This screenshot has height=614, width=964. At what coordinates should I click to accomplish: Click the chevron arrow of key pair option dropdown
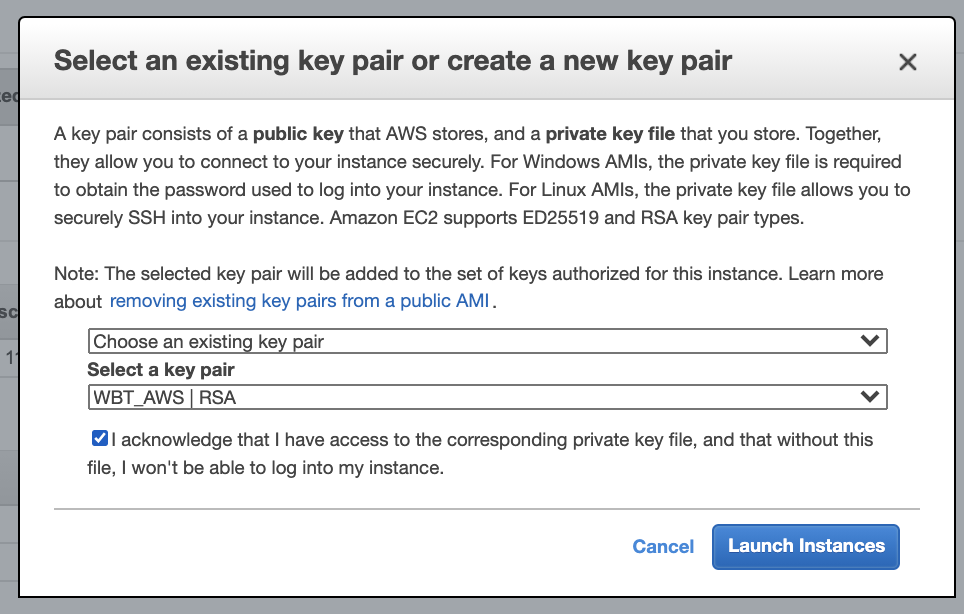870,341
